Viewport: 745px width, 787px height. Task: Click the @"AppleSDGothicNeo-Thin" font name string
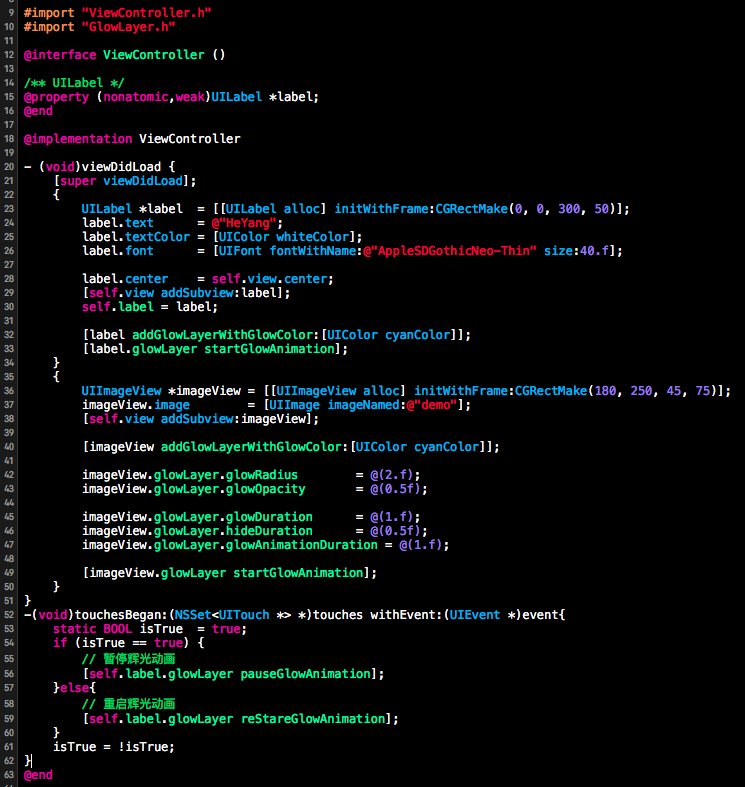click(x=450, y=251)
